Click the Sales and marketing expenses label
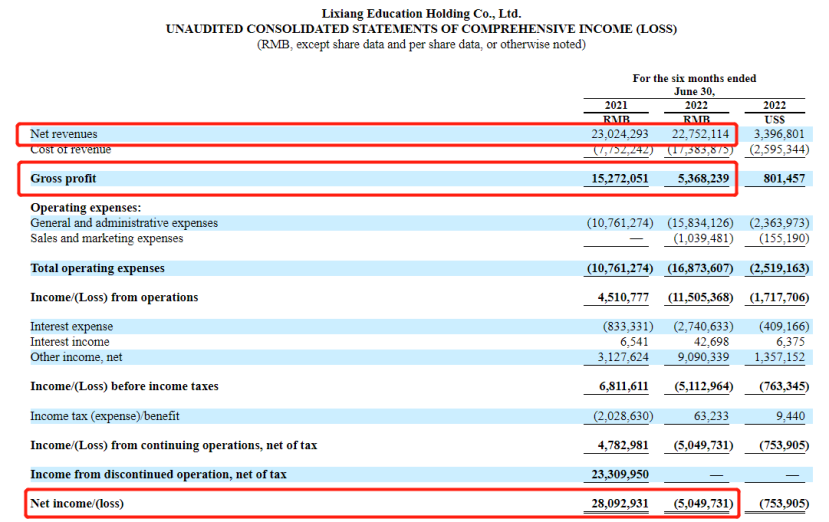Viewport: 829px width, 522px height. 107,238
